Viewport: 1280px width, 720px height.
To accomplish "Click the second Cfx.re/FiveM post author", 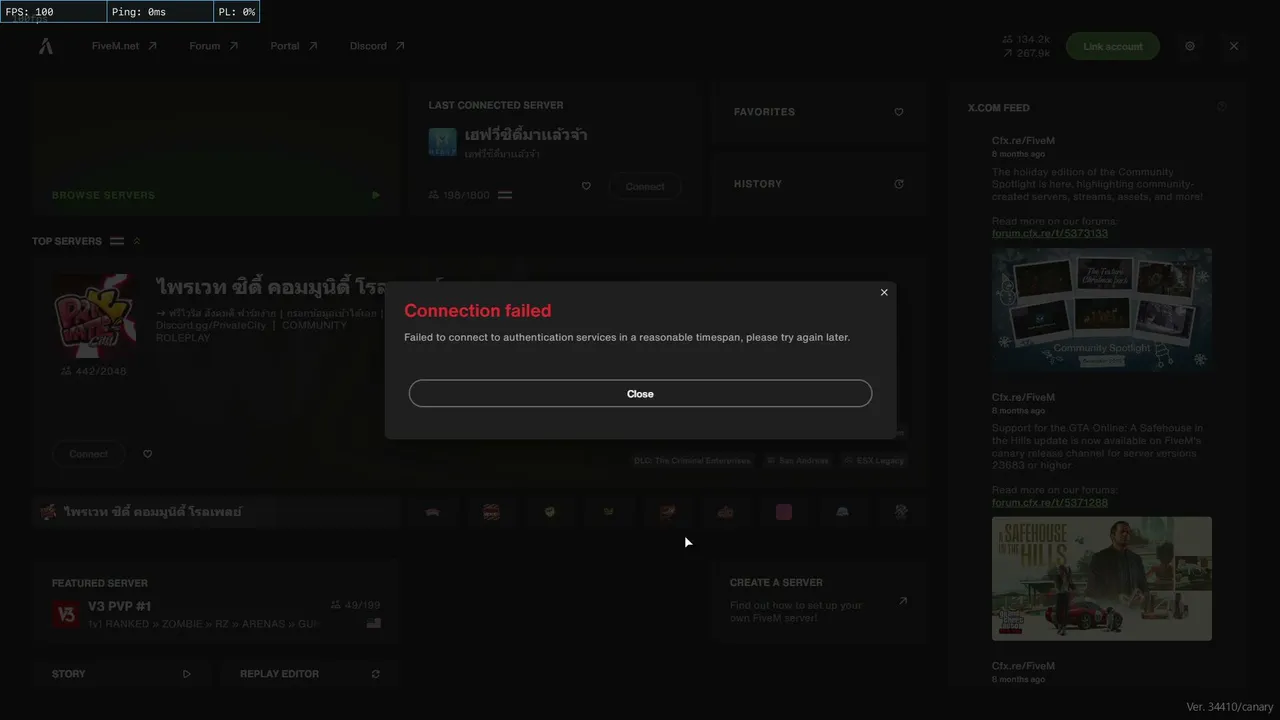I will click(1023, 397).
